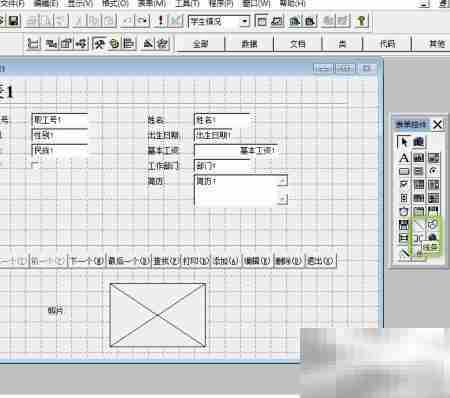Click the 打印(R) button on the form
The width and height of the screenshot is (450, 398).
pos(195,261)
